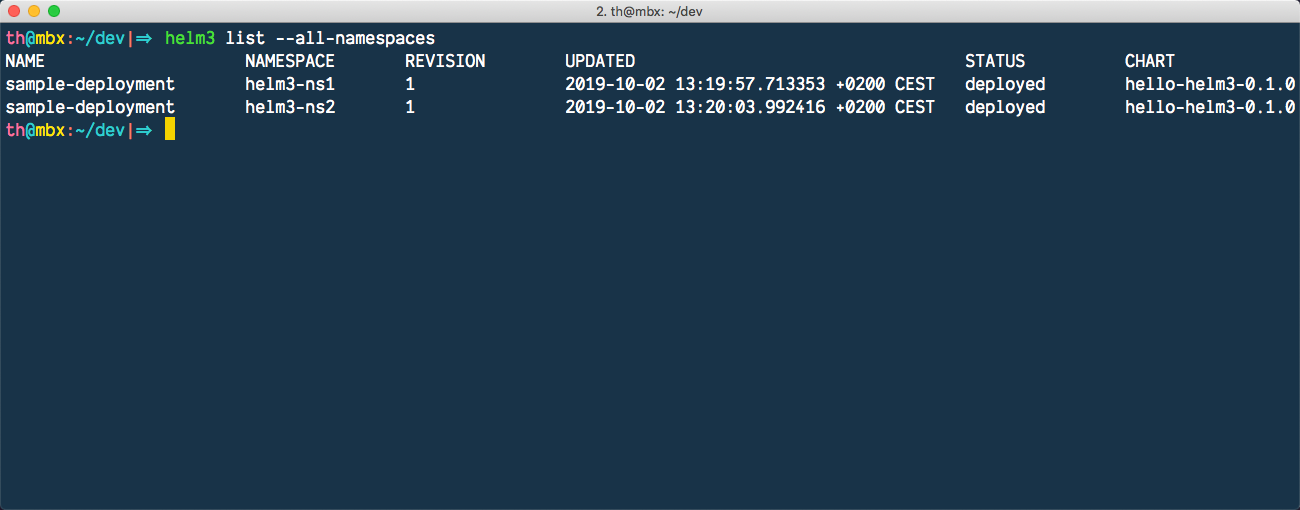Click the window title 'th@mbx: ~/dev'

click(650, 11)
